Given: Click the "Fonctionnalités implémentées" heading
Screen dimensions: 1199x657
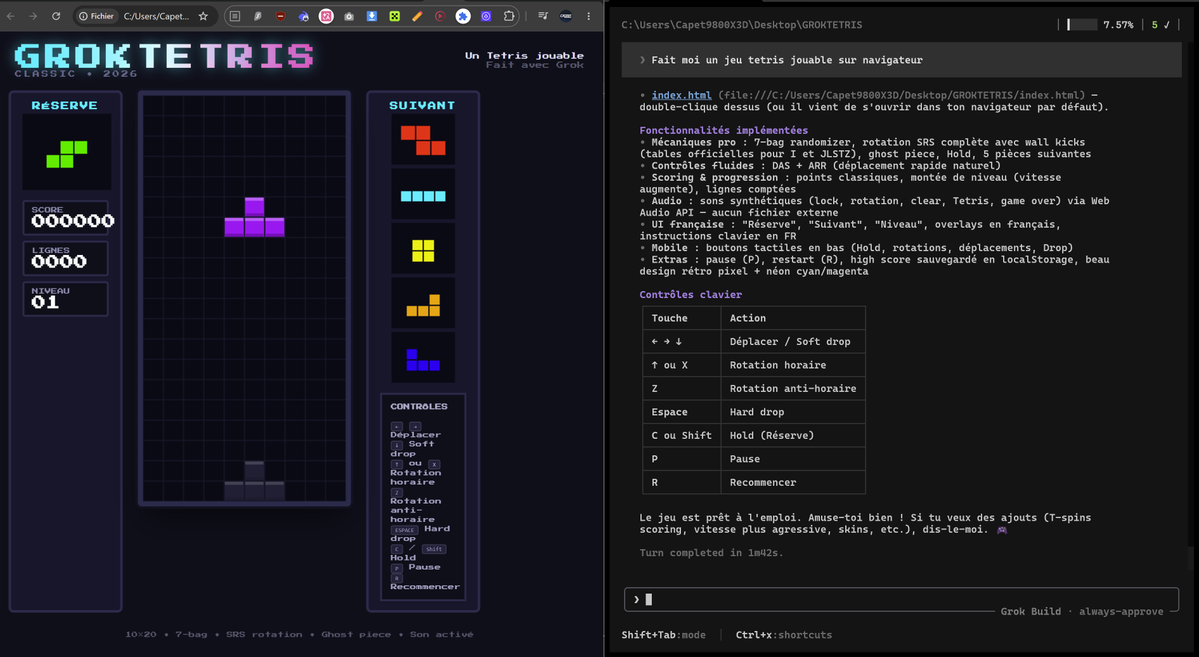Looking at the screenshot, I should [723, 130].
